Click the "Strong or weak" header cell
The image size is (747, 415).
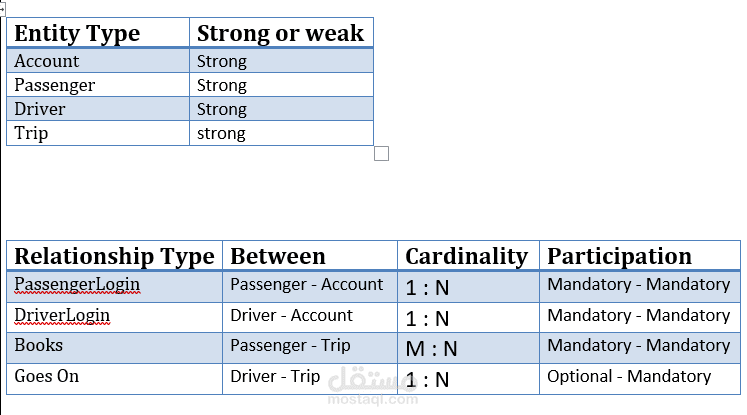pos(280,33)
